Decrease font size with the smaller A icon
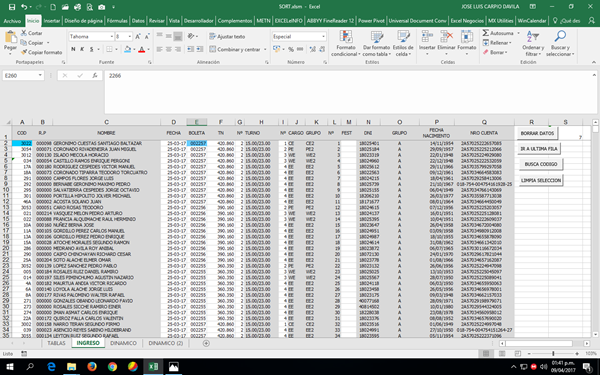Screen dimensions: 600x375 coord(147,36)
